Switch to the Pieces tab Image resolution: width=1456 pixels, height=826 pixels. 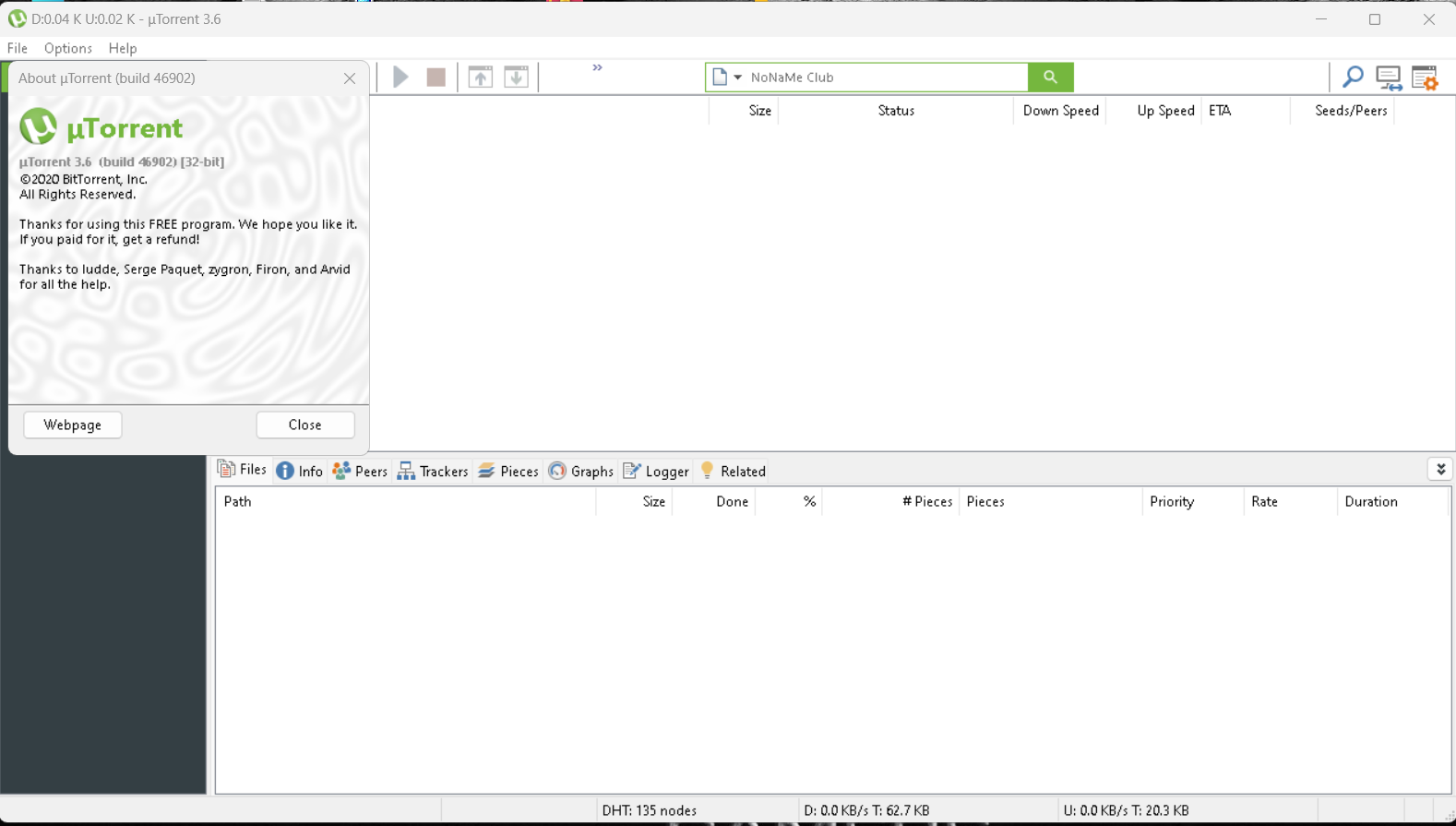[x=508, y=471]
